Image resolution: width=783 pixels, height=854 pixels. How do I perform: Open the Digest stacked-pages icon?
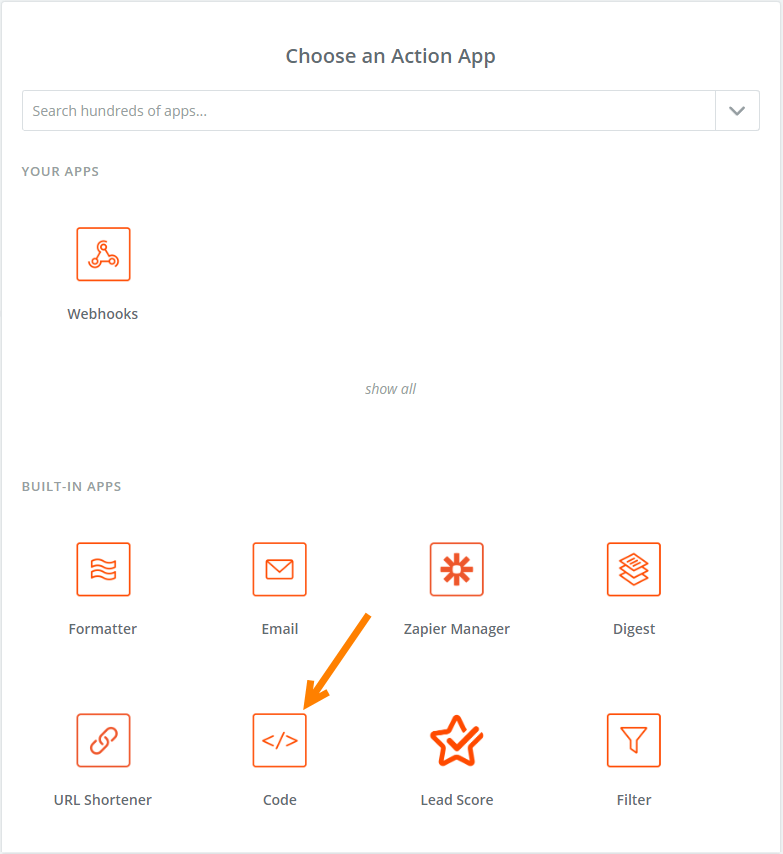click(634, 569)
